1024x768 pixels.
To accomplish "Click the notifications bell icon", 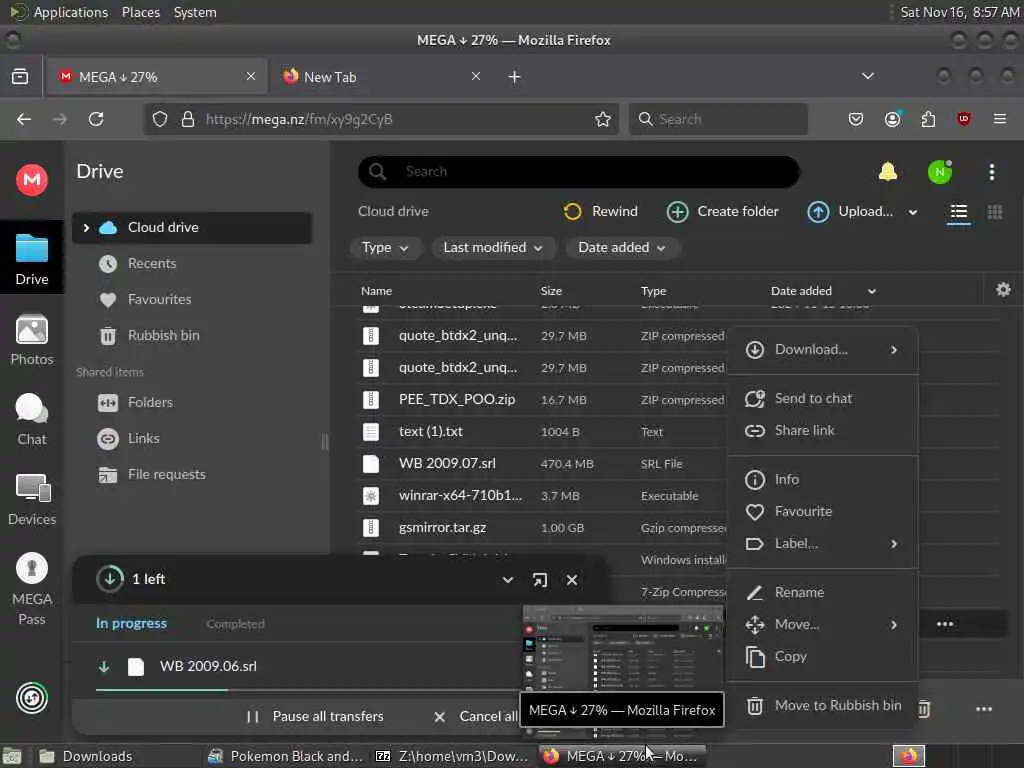I will [x=888, y=172].
